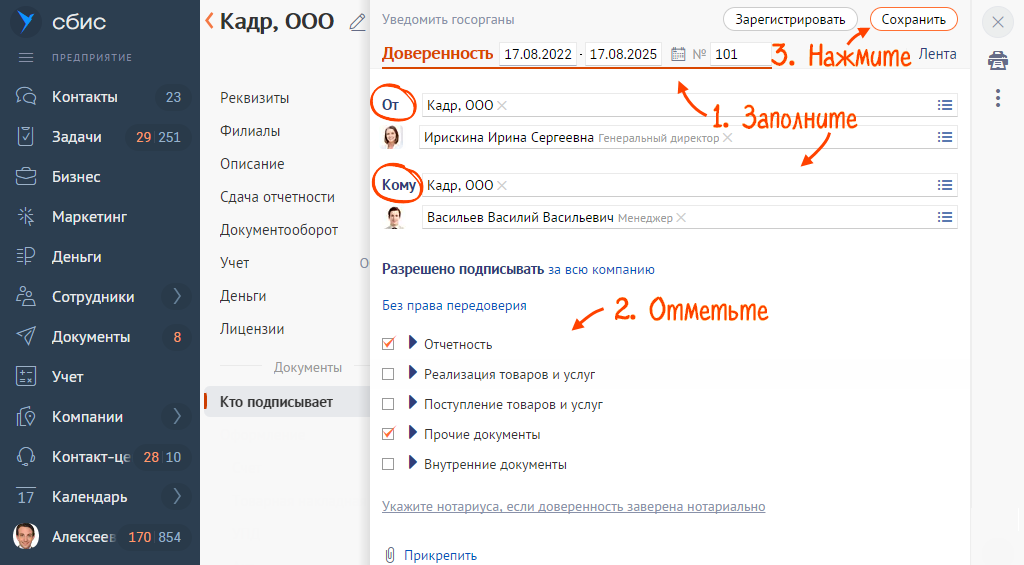Expand the Компании sidebar chevron
The width and height of the screenshot is (1024, 565).
click(x=177, y=416)
